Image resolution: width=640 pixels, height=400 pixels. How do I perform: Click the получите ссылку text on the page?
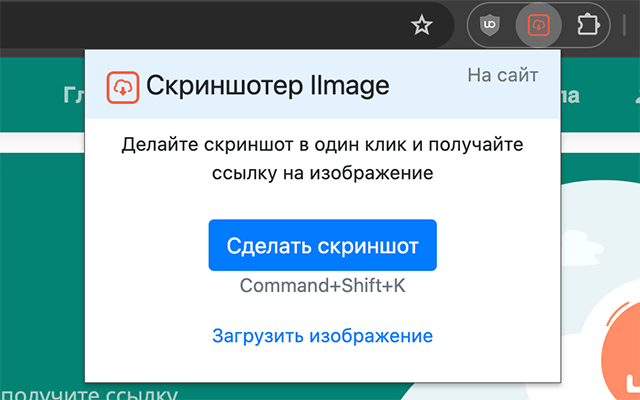[89, 394]
